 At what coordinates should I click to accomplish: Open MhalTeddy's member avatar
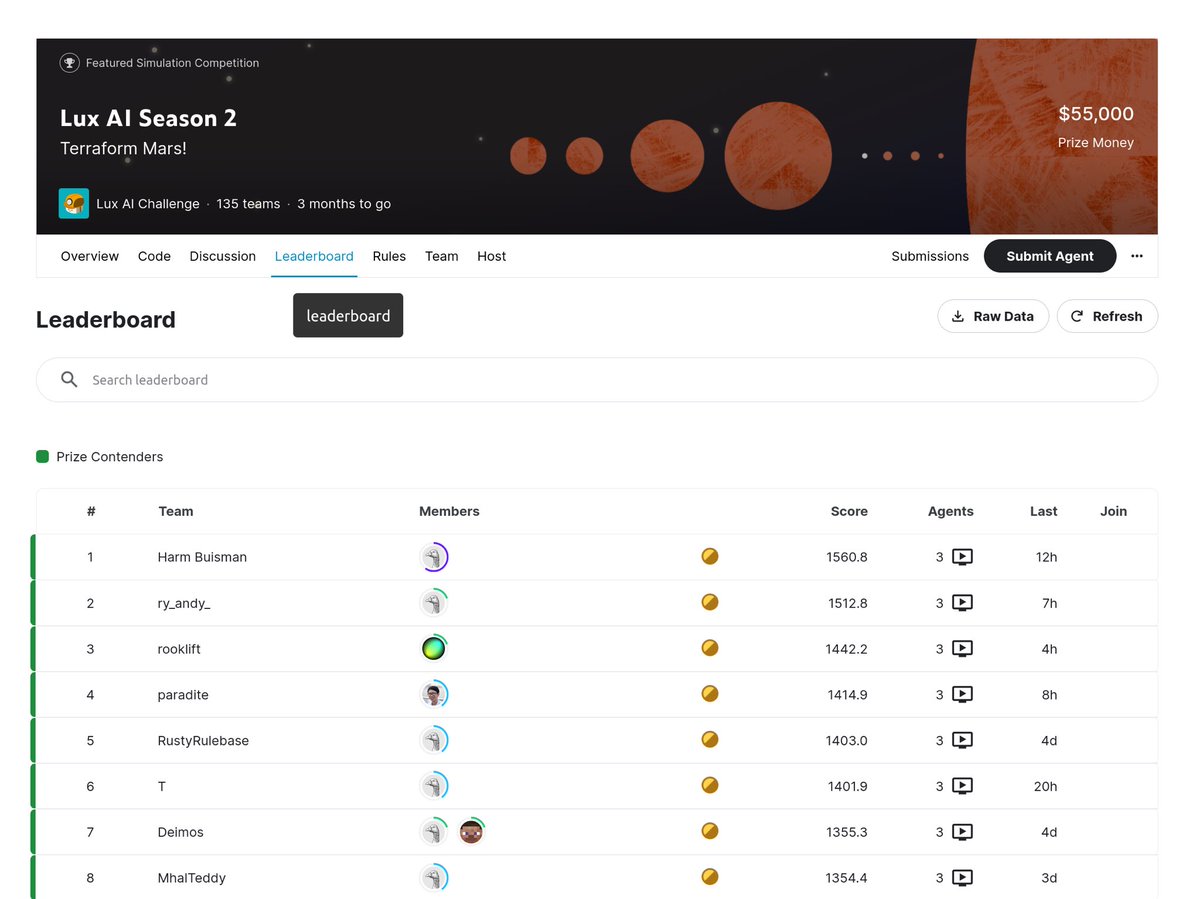434,878
